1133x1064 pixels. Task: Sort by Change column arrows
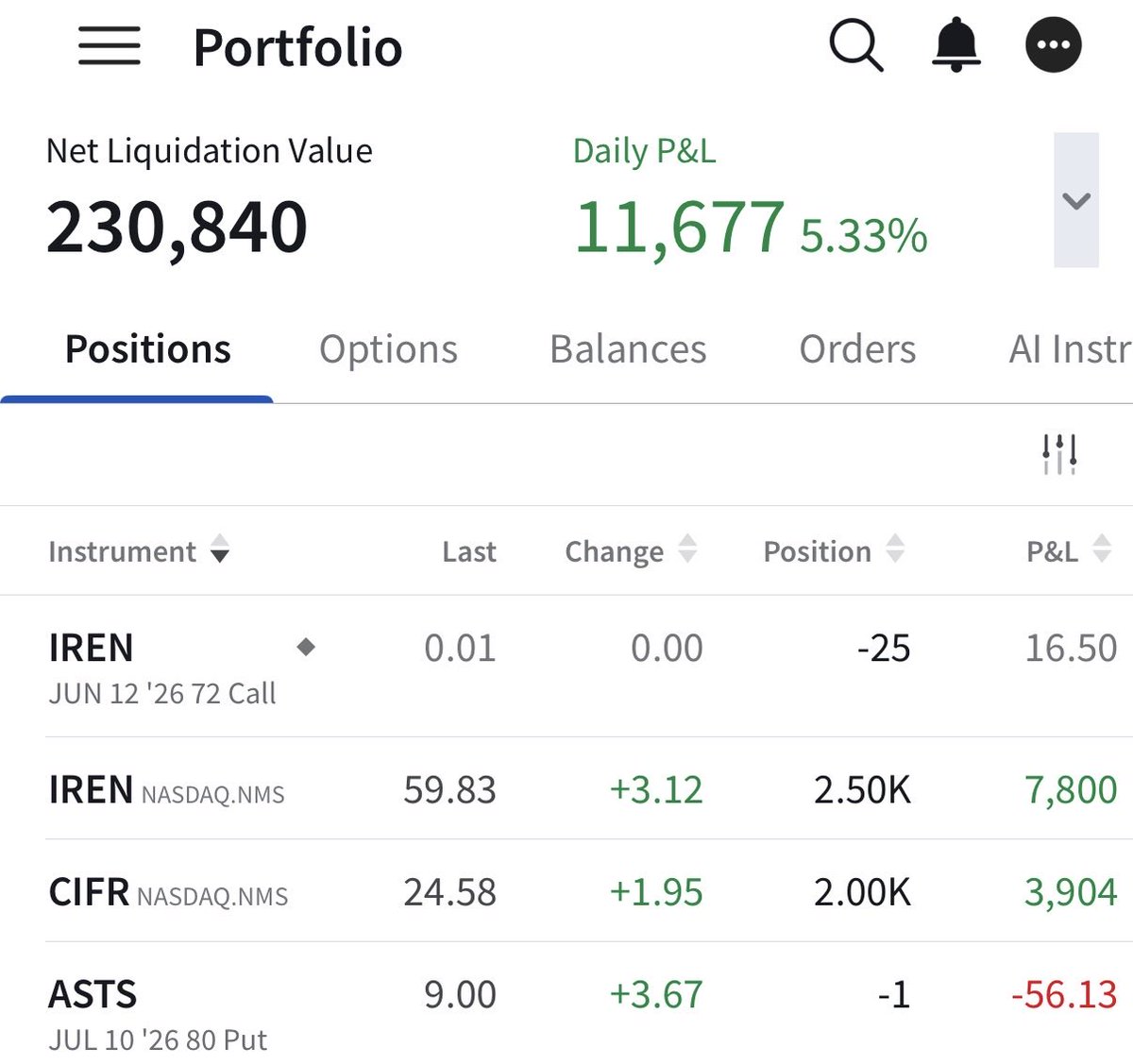pyautogui.click(x=687, y=549)
